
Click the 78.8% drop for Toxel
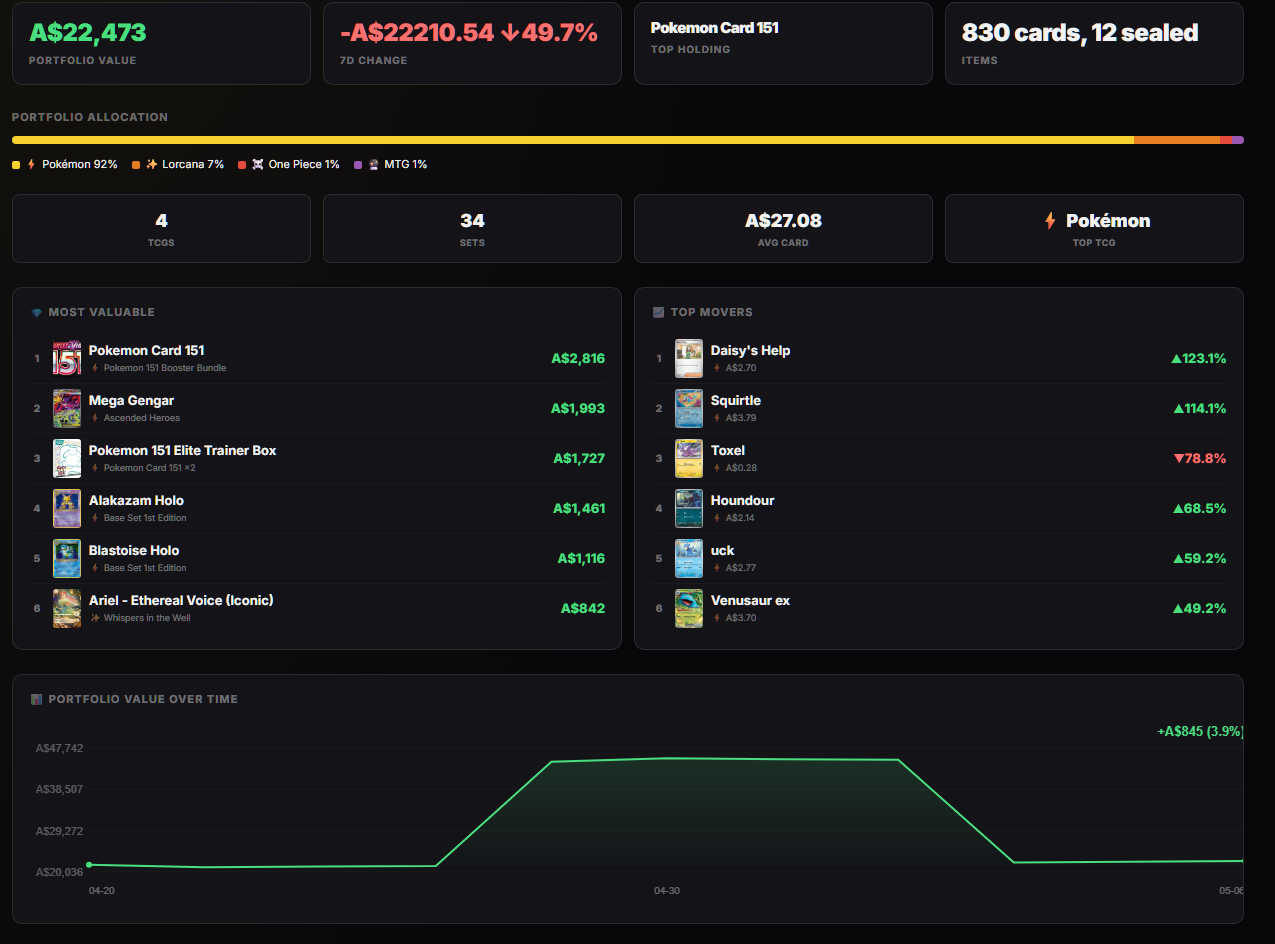pos(1200,458)
